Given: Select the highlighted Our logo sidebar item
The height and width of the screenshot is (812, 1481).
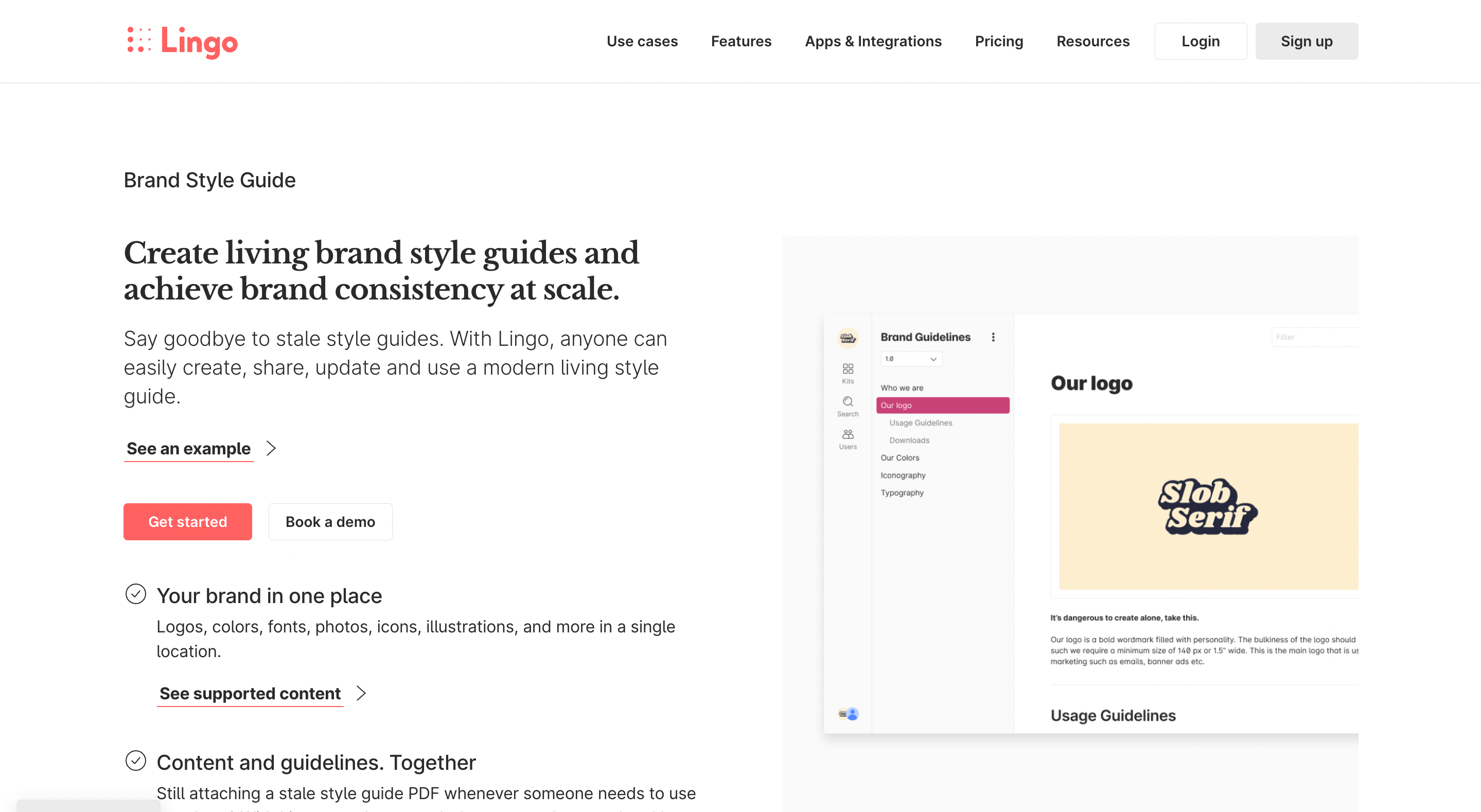Looking at the screenshot, I should 942,405.
